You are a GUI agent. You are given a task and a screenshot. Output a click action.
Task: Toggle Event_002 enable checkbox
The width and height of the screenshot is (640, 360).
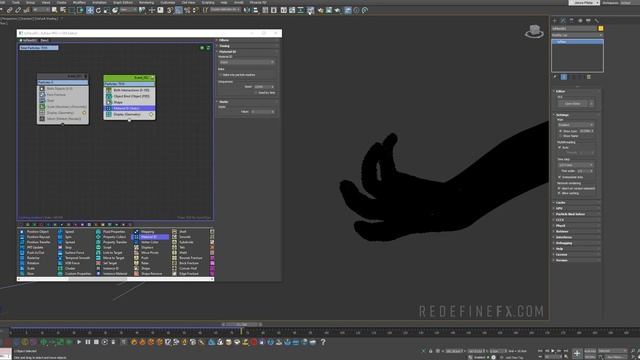pyautogui.click(x=153, y=78)
